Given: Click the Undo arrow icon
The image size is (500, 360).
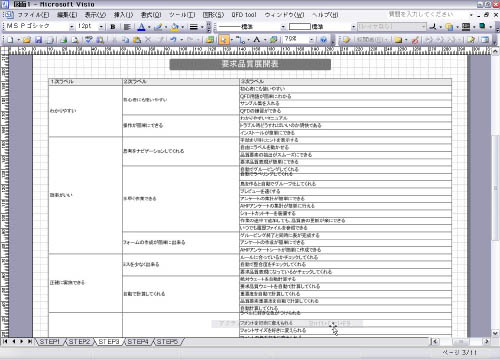Looking at the screenshot, I should click(173, 40).
